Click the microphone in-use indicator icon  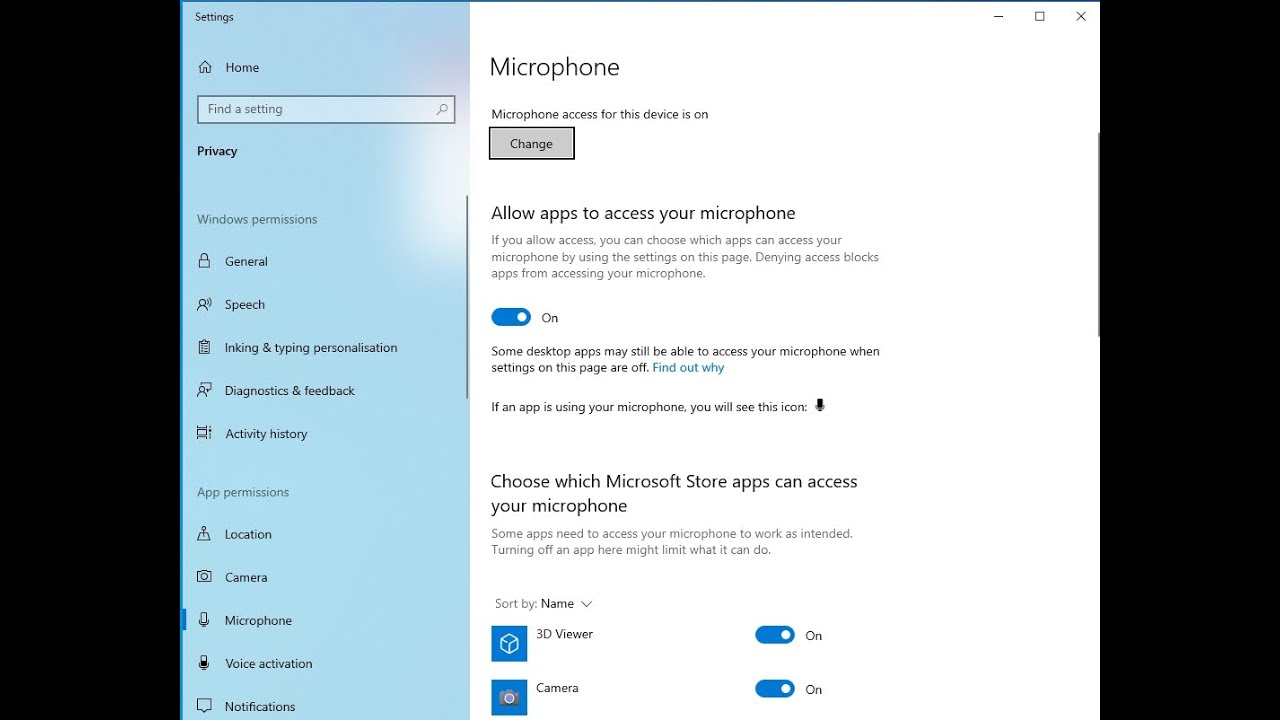[x=820, y=406]
